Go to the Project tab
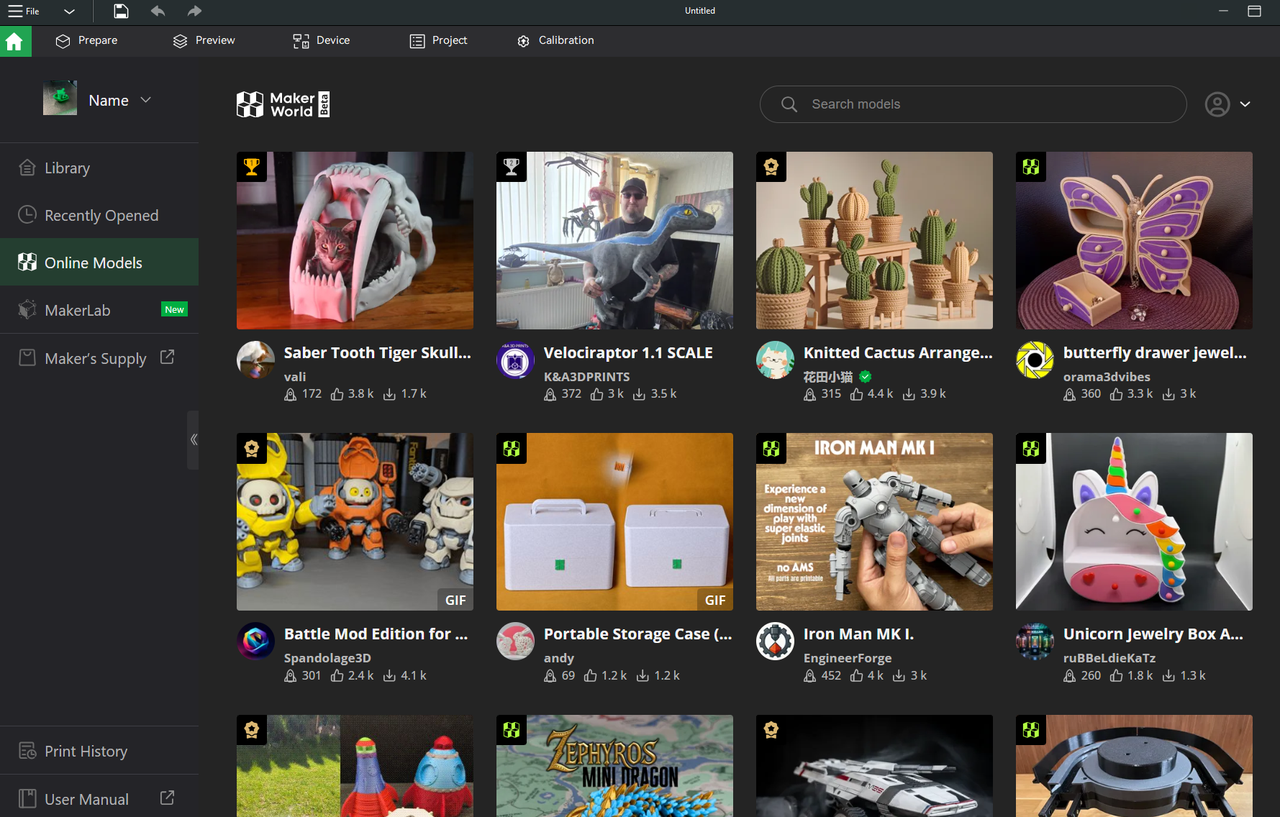1280x817 pixels. click(x=438, y=41)
